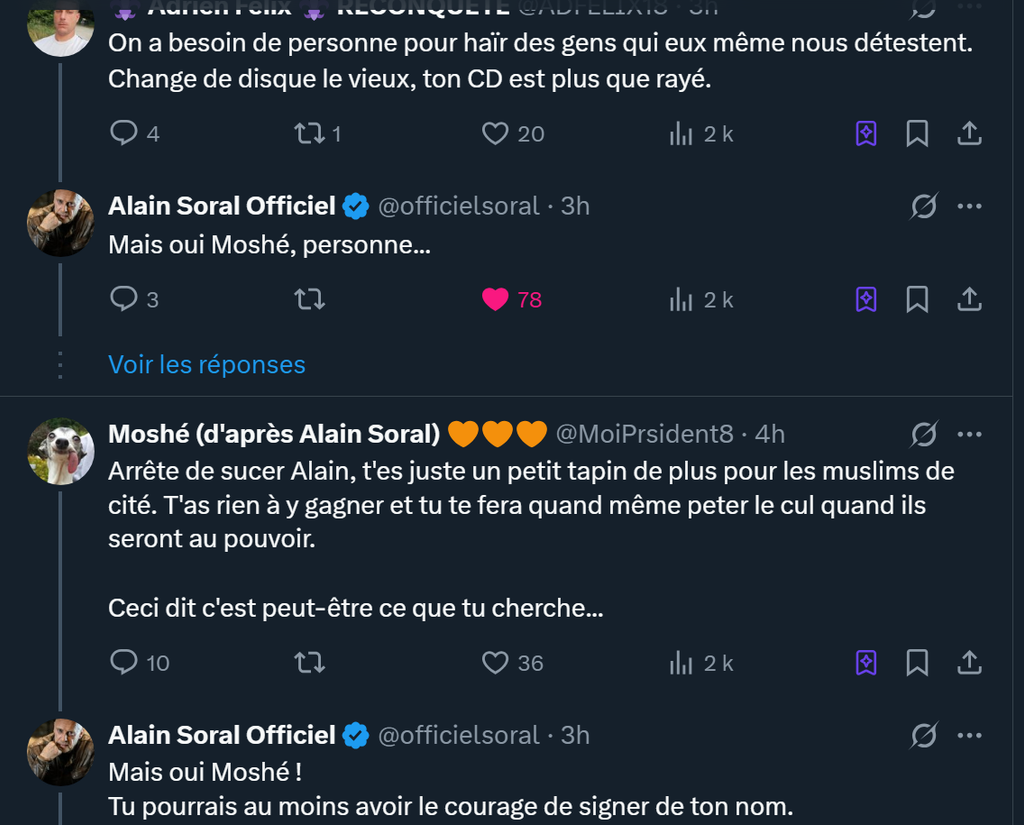Viewport: 1024px width, 825px height.
Task: Bookmark the Moshé 'Arrête de sucer' tweet
Action: tap(917, 662)
